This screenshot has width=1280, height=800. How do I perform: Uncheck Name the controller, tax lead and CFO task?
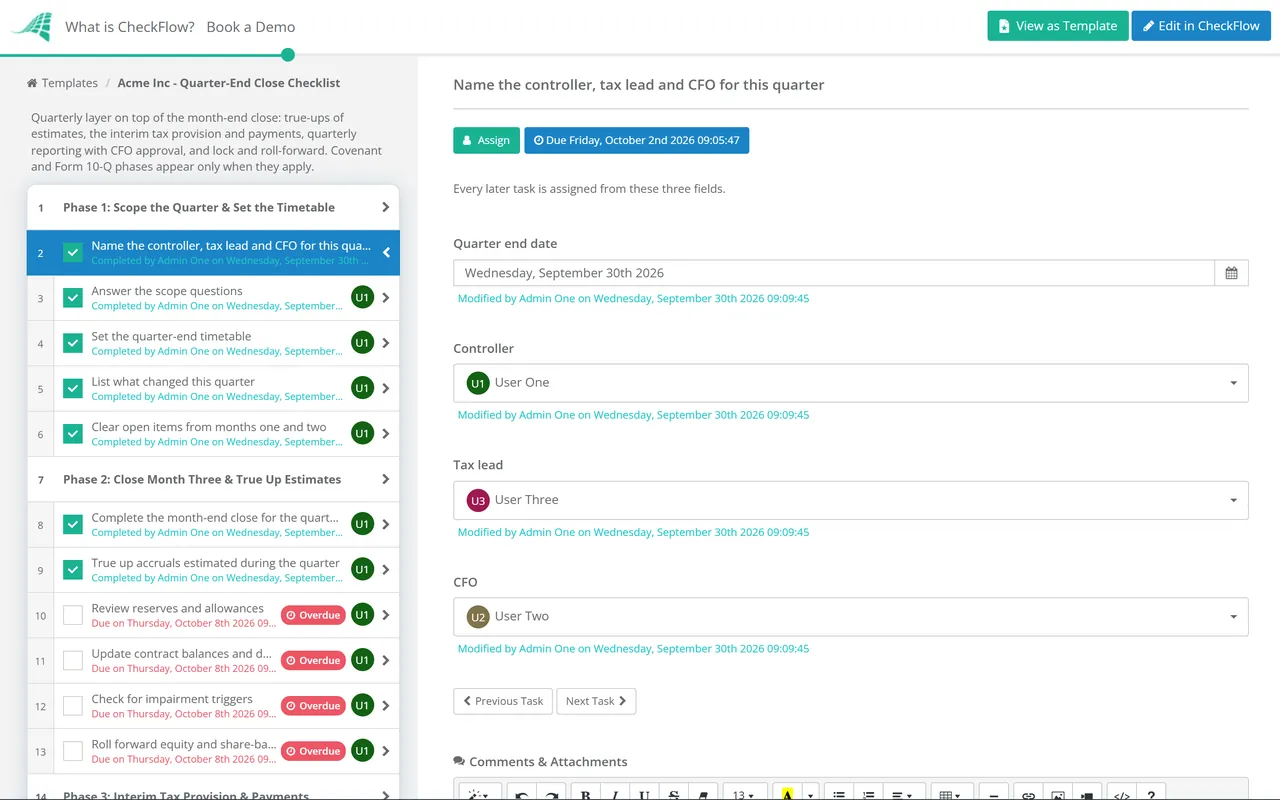coord(73,253)
